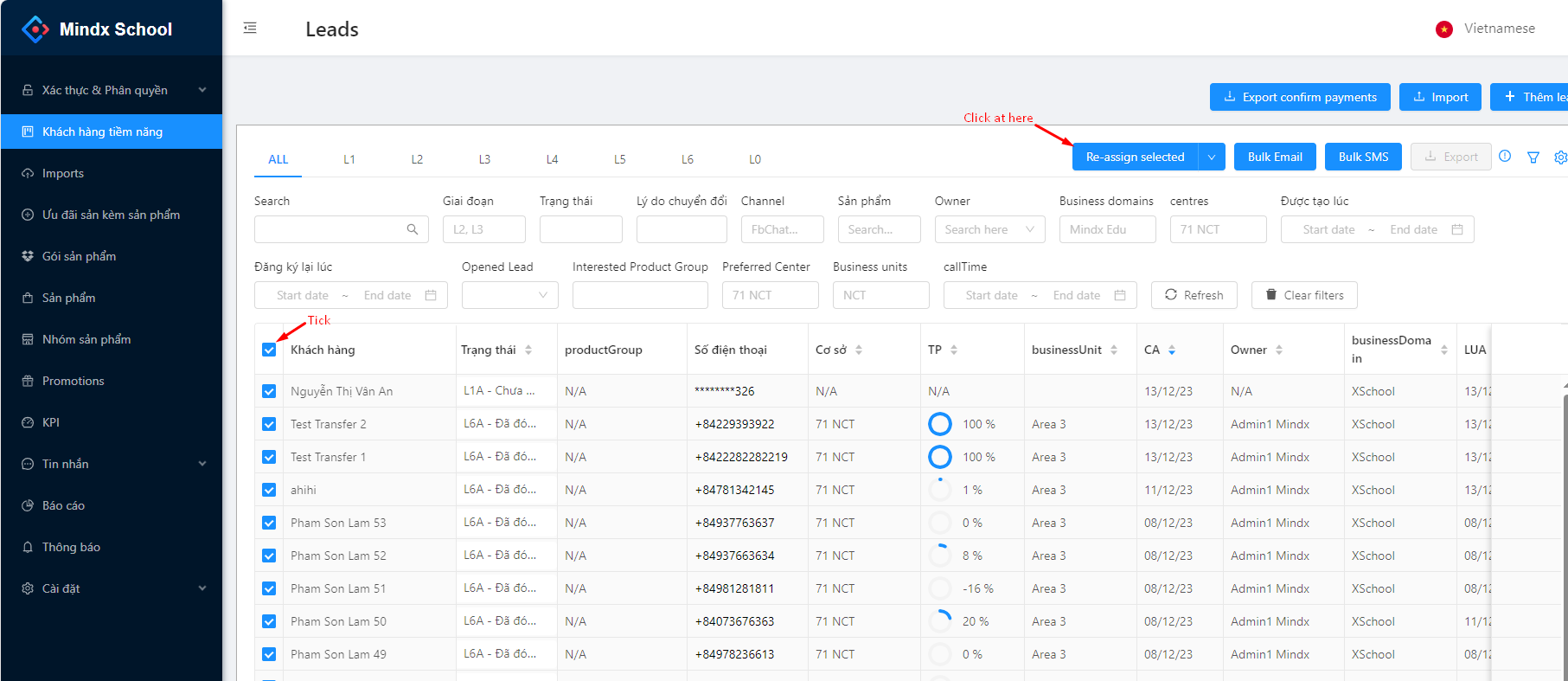Open Ưu đãi sản kèm sản phẩm
The height and width of the screenshot is (681, 1568).
coord(112,215)
